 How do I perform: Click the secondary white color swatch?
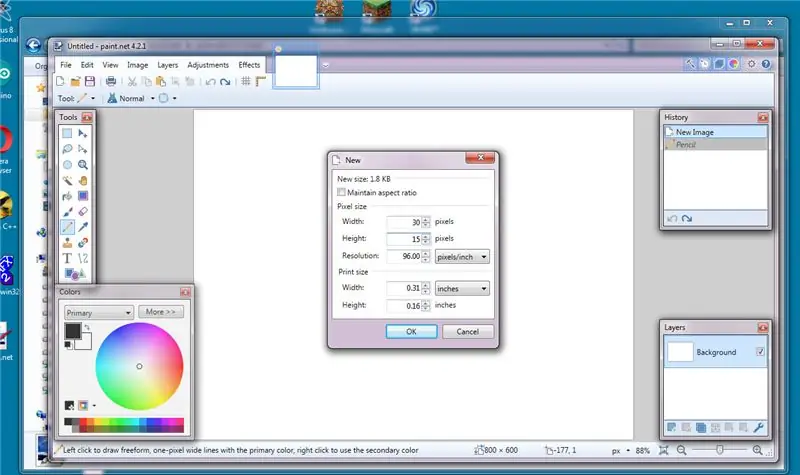(x=85, y=344)
